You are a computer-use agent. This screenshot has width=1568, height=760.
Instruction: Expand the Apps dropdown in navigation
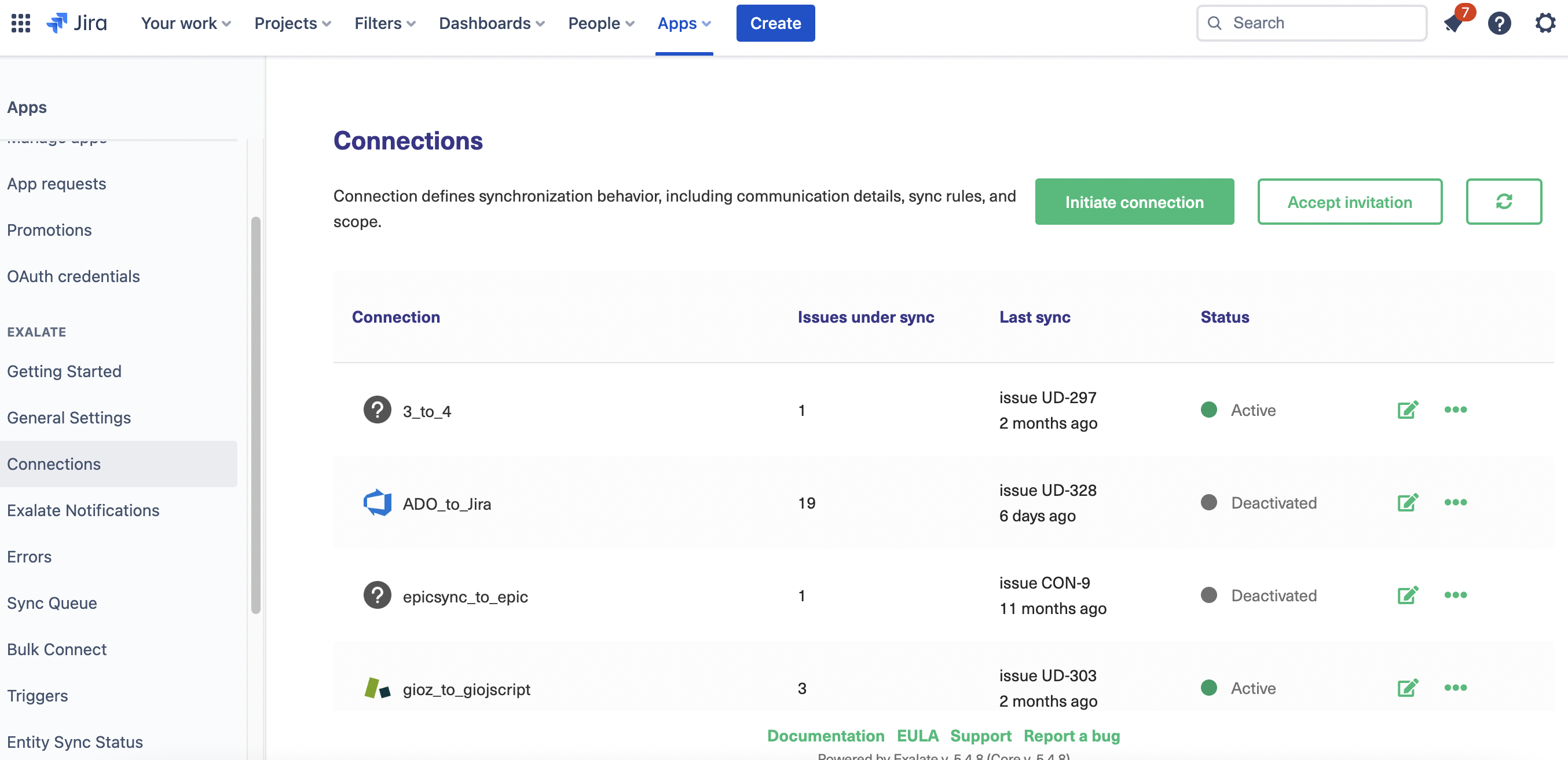point(684,22)
